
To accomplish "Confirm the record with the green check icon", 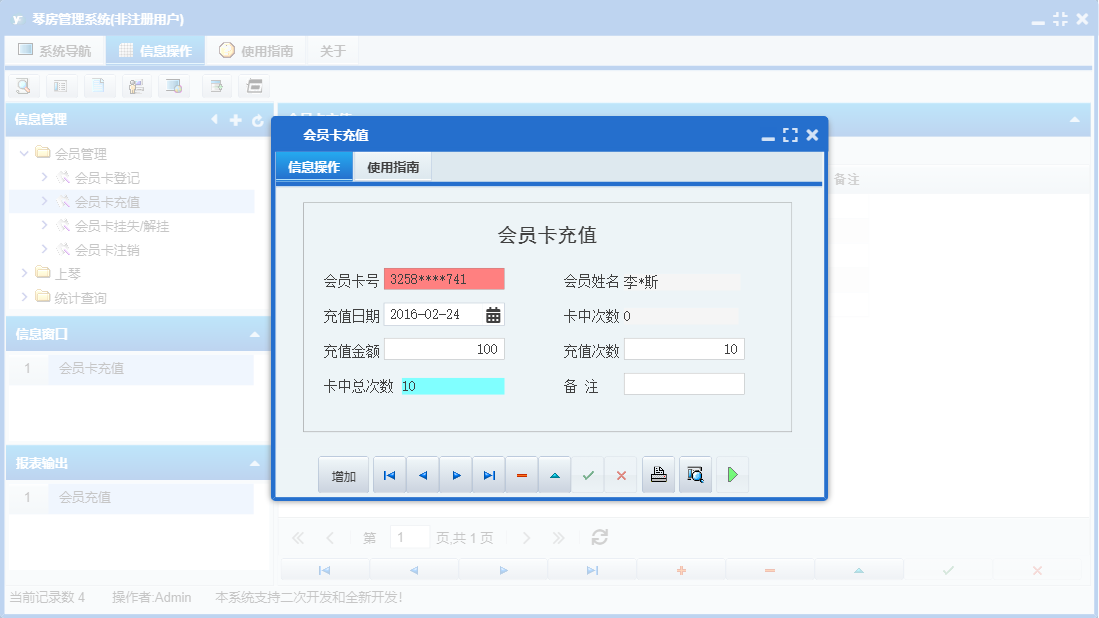I will pos(588,474).
